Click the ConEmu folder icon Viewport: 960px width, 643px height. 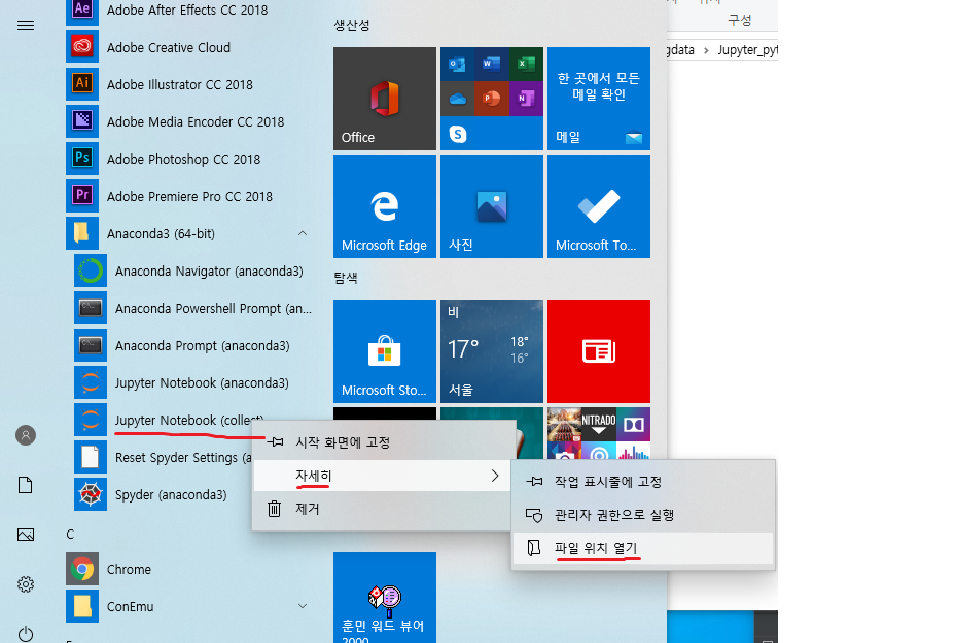82,606
